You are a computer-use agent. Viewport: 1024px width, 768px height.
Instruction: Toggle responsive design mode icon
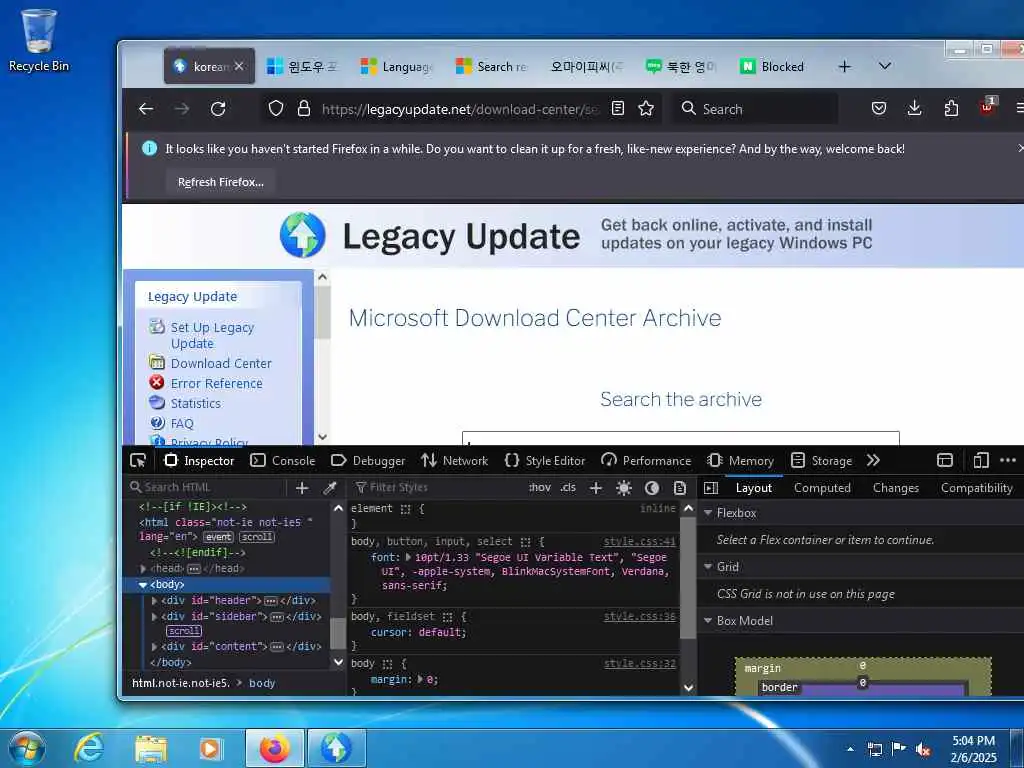tap(981, 460)
